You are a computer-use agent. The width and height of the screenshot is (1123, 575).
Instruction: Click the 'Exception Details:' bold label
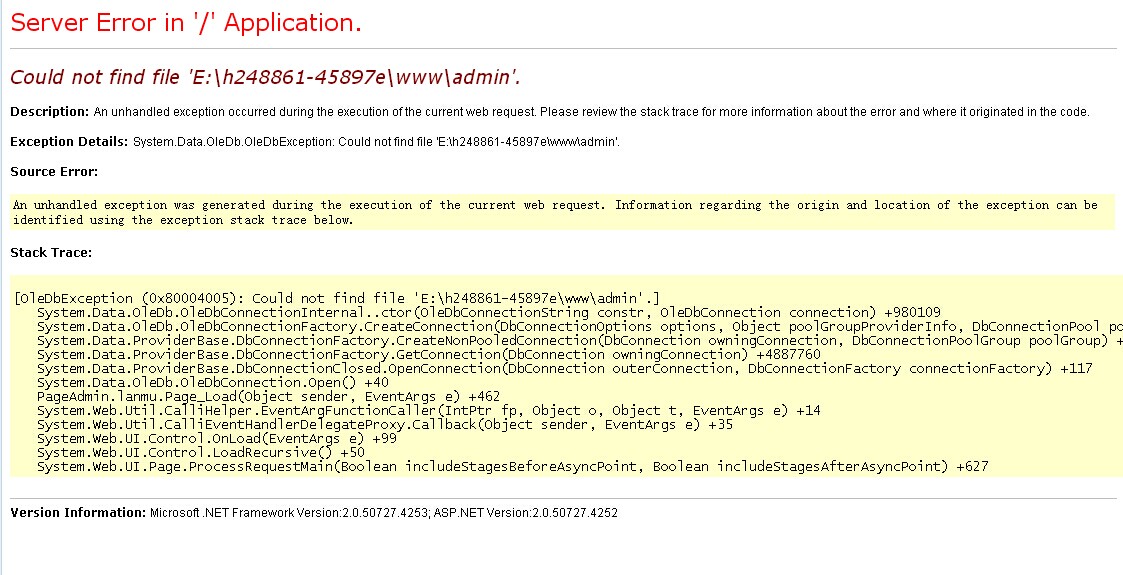tap(69, 142)
